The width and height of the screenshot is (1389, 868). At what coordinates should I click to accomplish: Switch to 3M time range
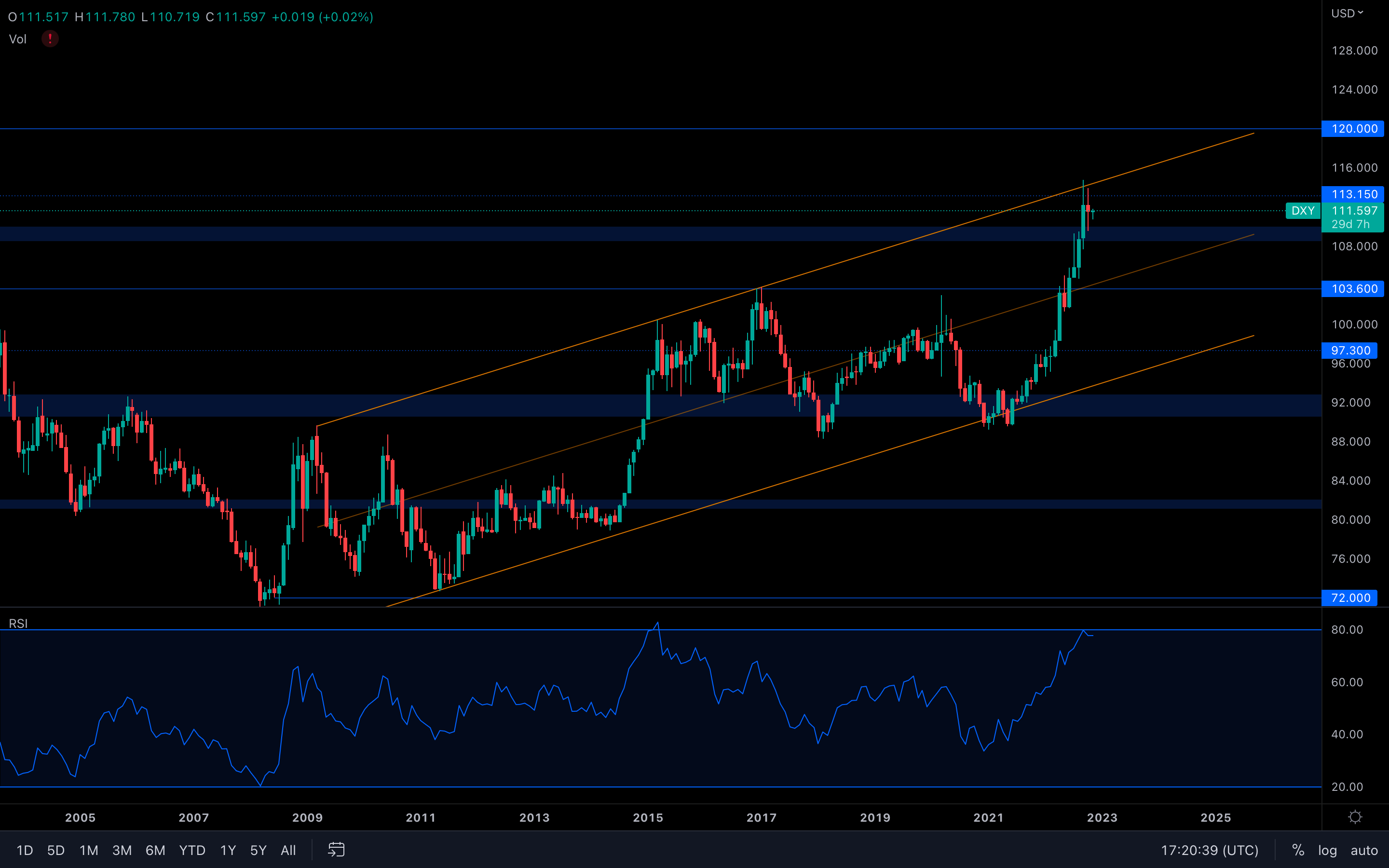click(122, 850)
